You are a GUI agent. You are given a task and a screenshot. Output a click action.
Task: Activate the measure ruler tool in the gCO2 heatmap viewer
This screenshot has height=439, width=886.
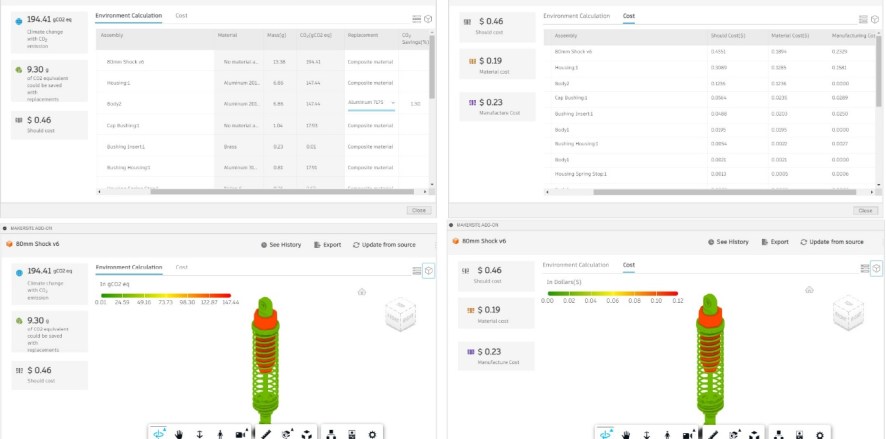coord(266,434)
